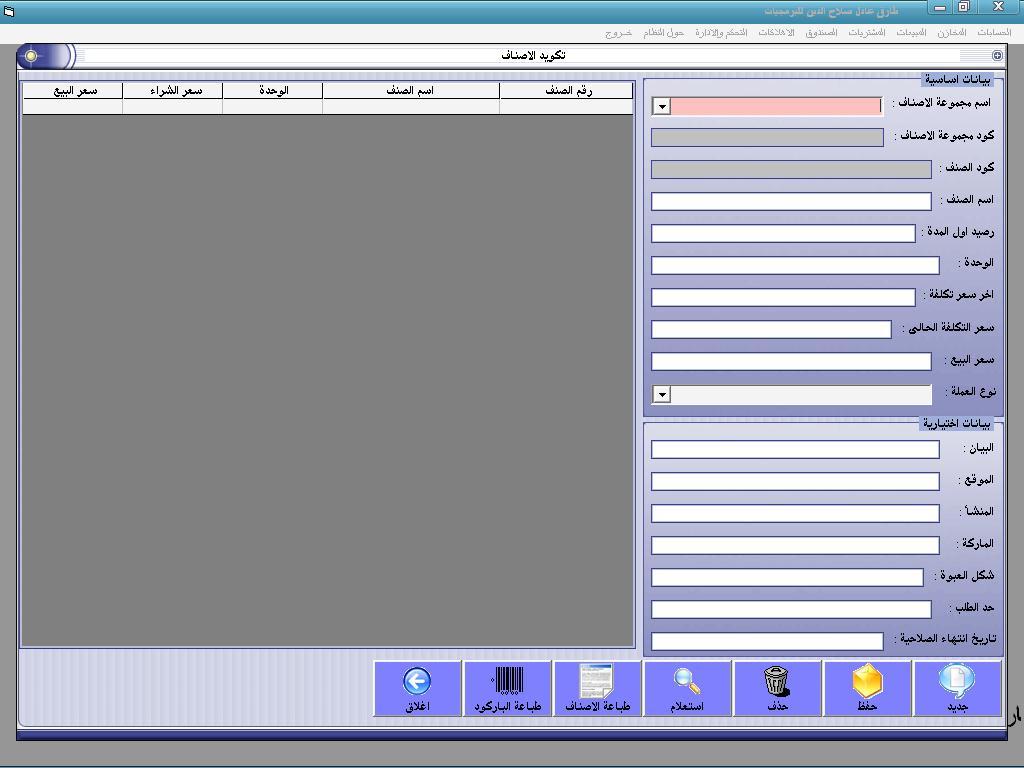Open استعلام (Query) magnifier button

[686, 688]
